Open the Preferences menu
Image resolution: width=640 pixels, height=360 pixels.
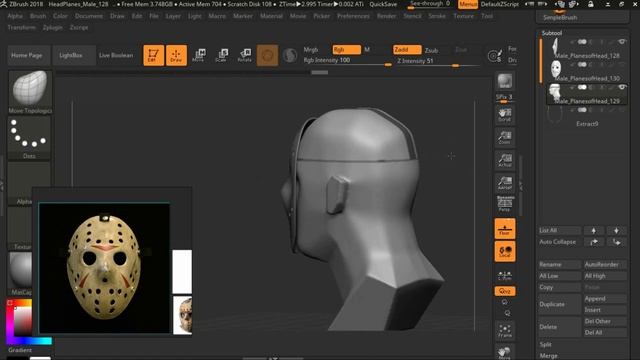point(353,16)
